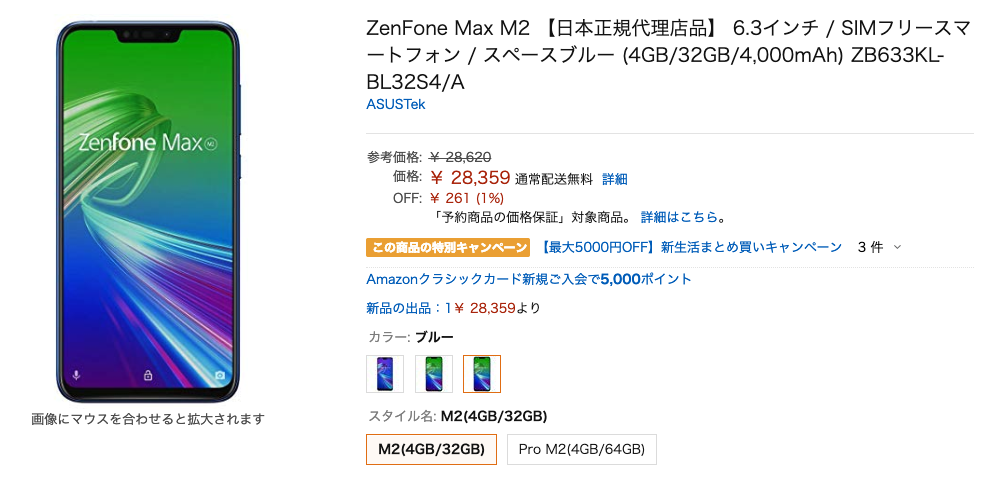Click the この商品の特別キャンペーン orange badge

(x=448, y=247)
